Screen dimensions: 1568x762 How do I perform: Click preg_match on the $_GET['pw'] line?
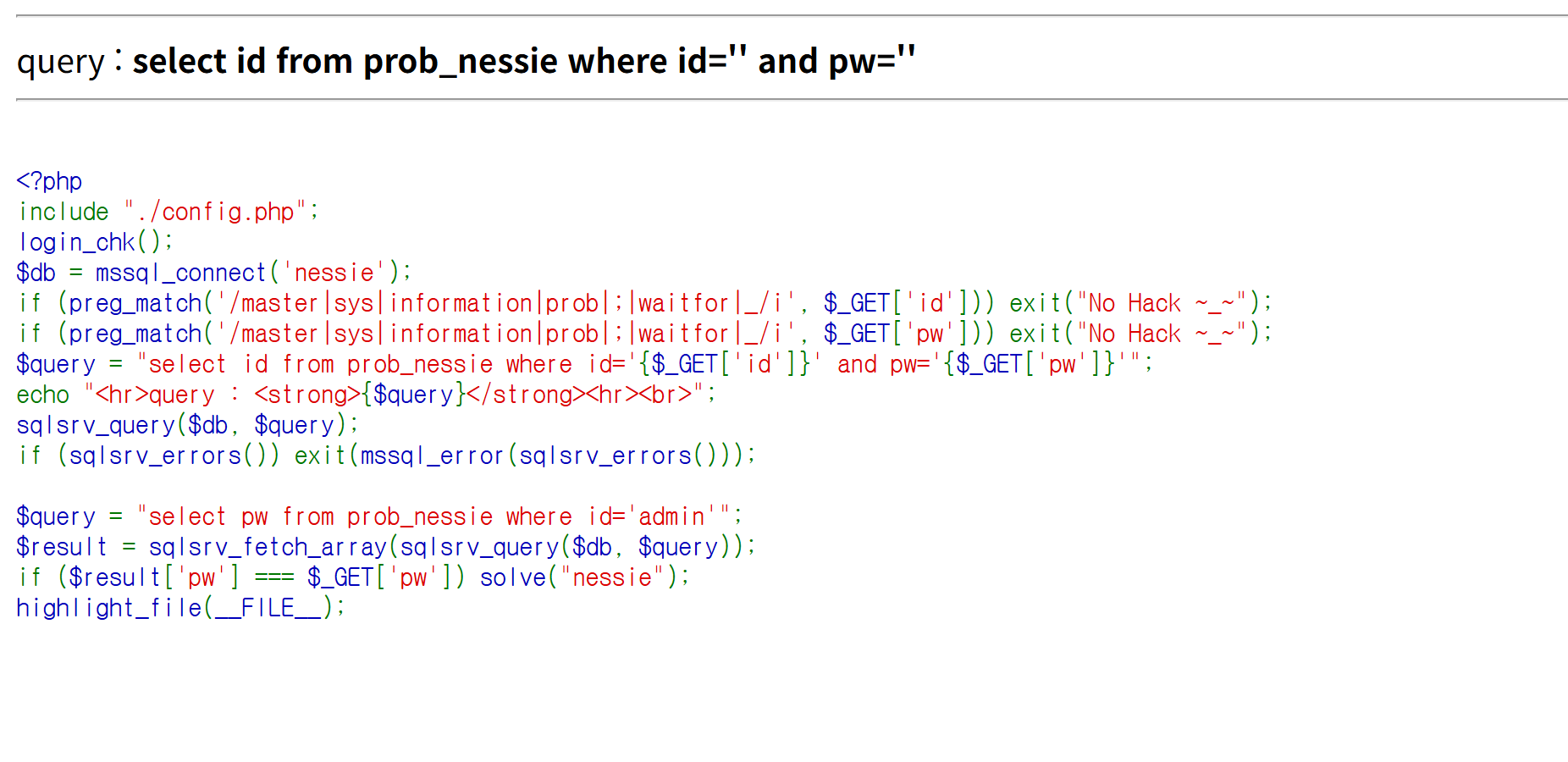[x=135, y=334]
